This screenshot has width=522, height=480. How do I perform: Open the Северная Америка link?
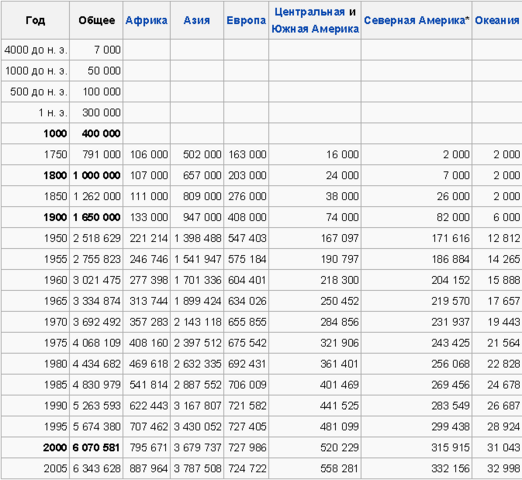[x=414, y=20]
